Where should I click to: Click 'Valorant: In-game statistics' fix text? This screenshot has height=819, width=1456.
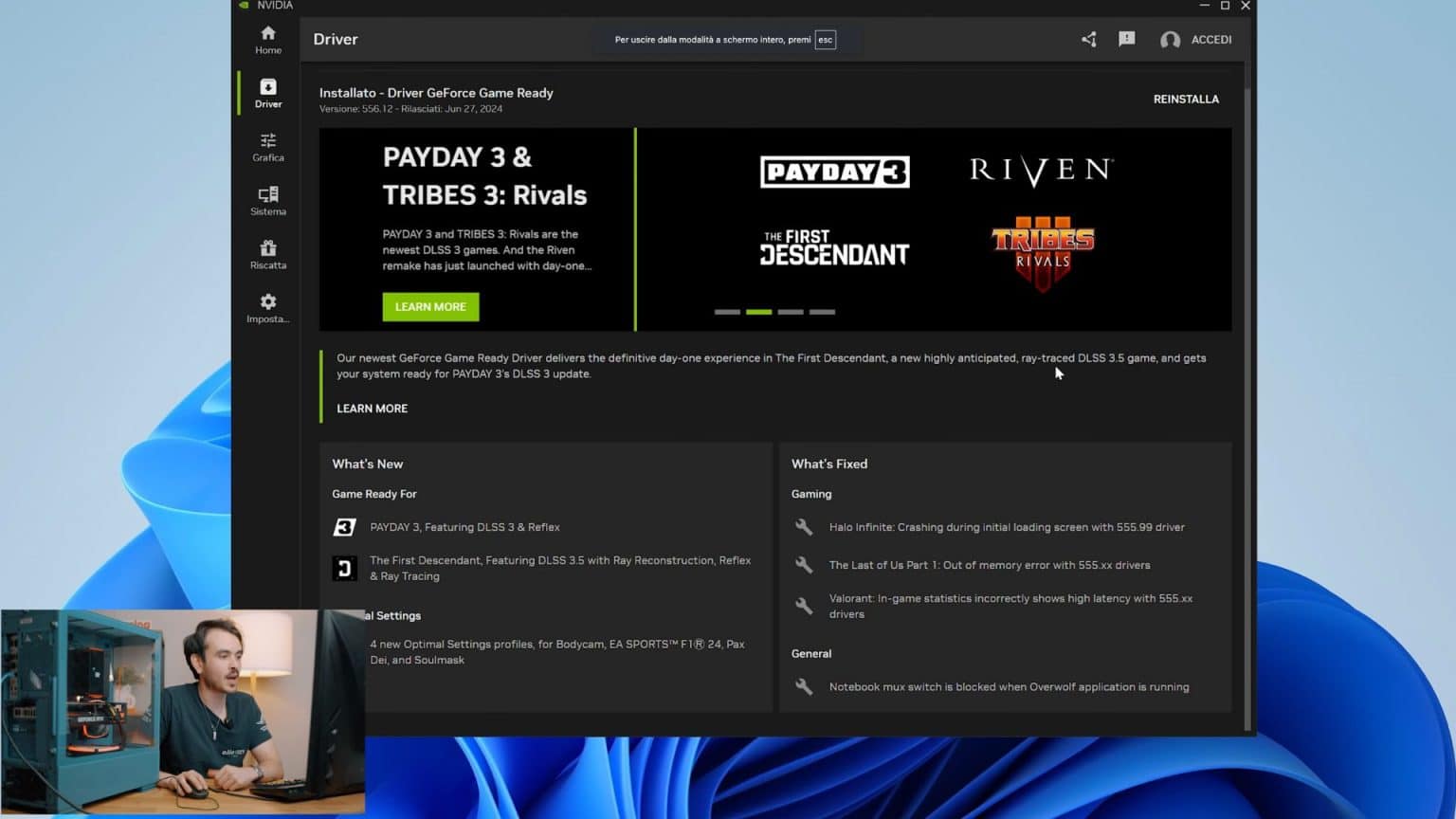pos(1010,606)
